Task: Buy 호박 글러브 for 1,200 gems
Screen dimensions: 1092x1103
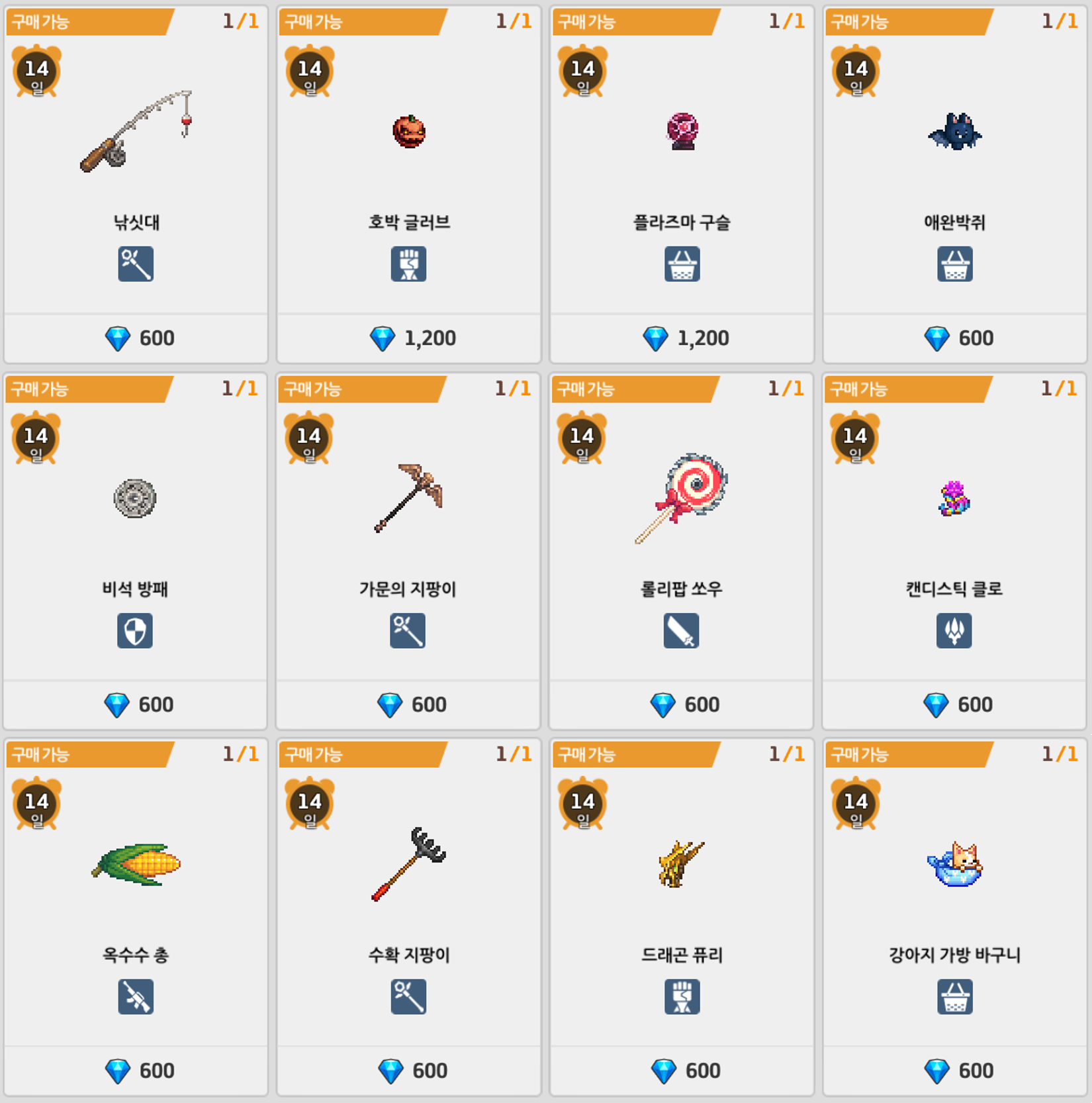Action: tap(409, 338)
